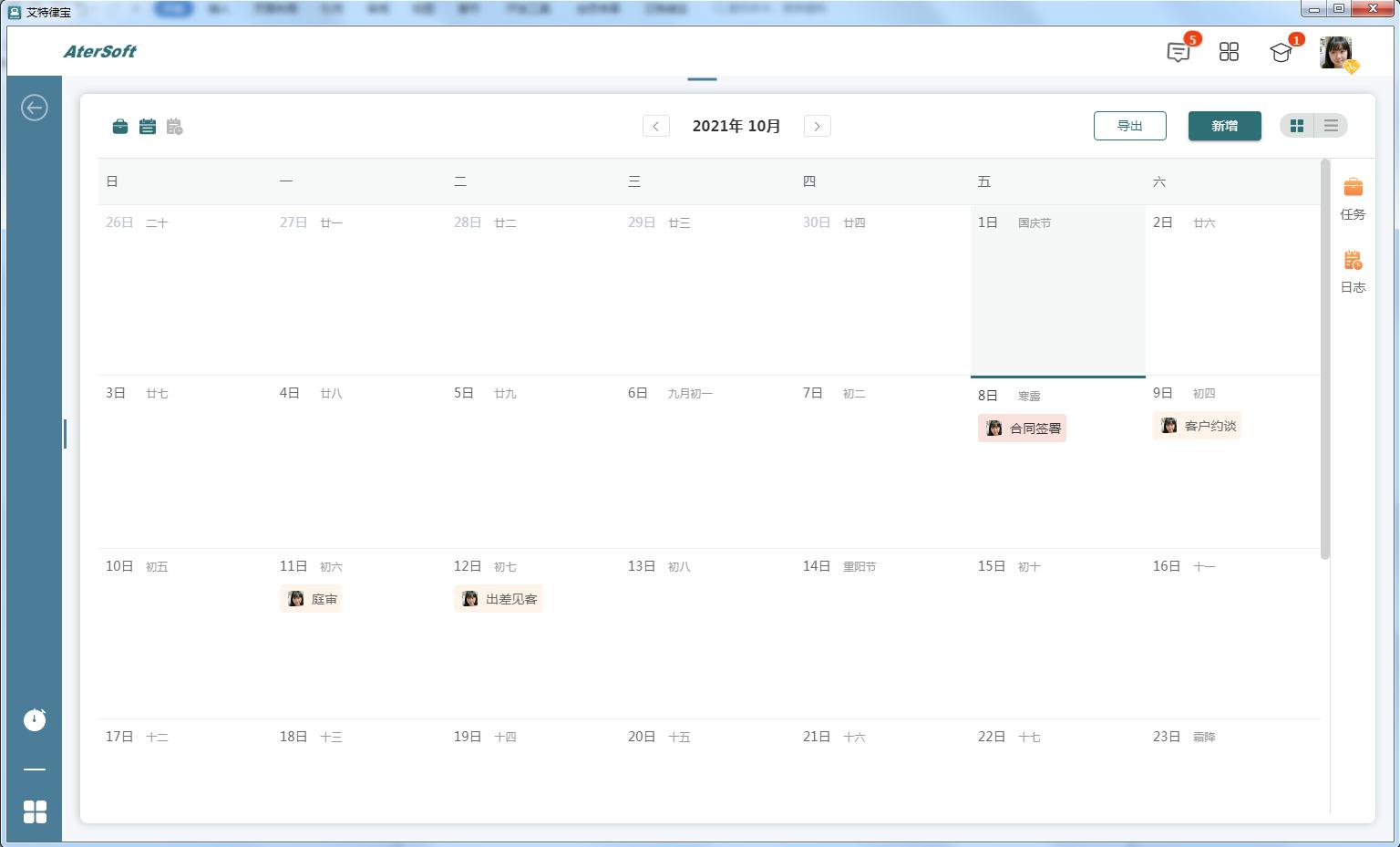Open the four-square apps icon in header

[1229, 52]
